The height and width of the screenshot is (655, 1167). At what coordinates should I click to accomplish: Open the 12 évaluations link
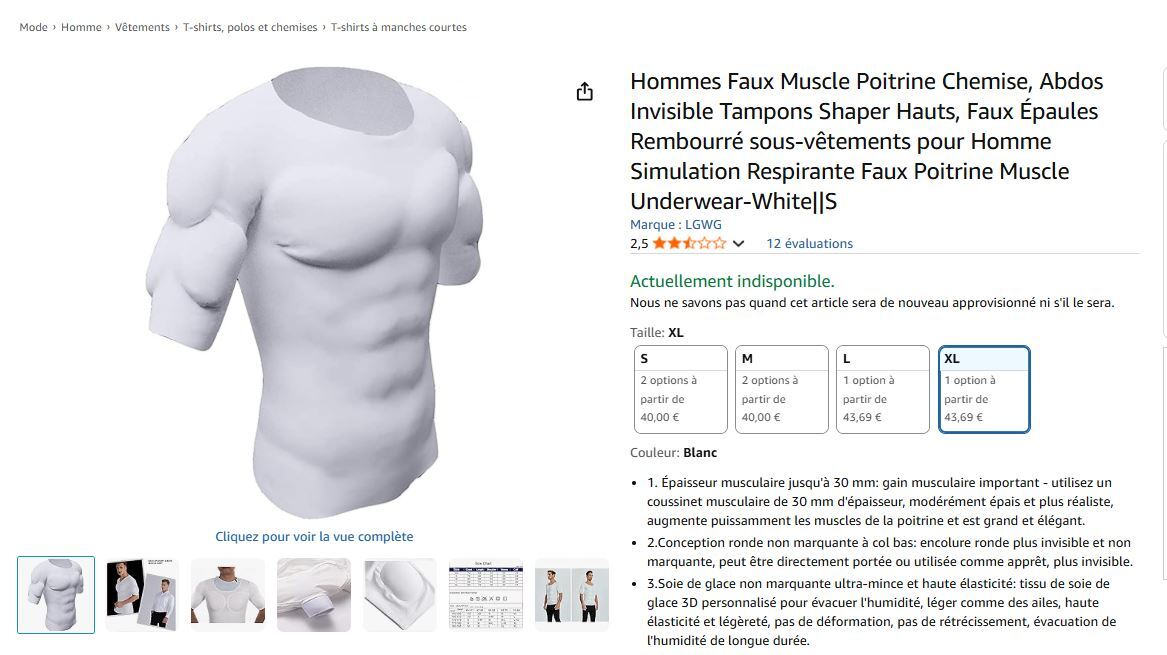pos(810,243)
